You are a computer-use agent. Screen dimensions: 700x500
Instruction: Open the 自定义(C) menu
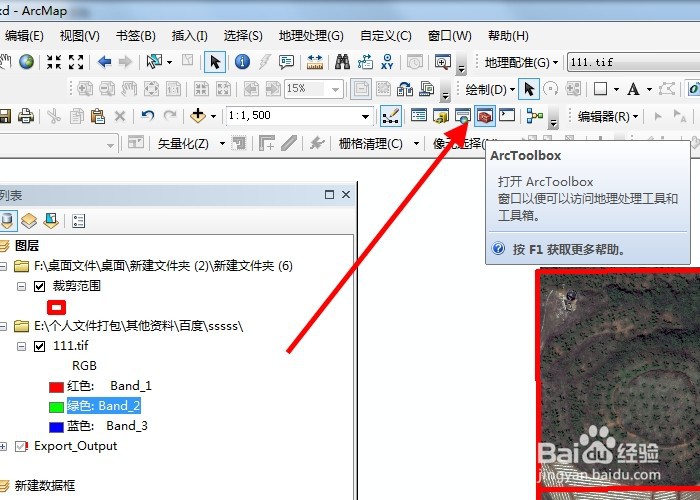pyautogui.click(x=386, y=36)
